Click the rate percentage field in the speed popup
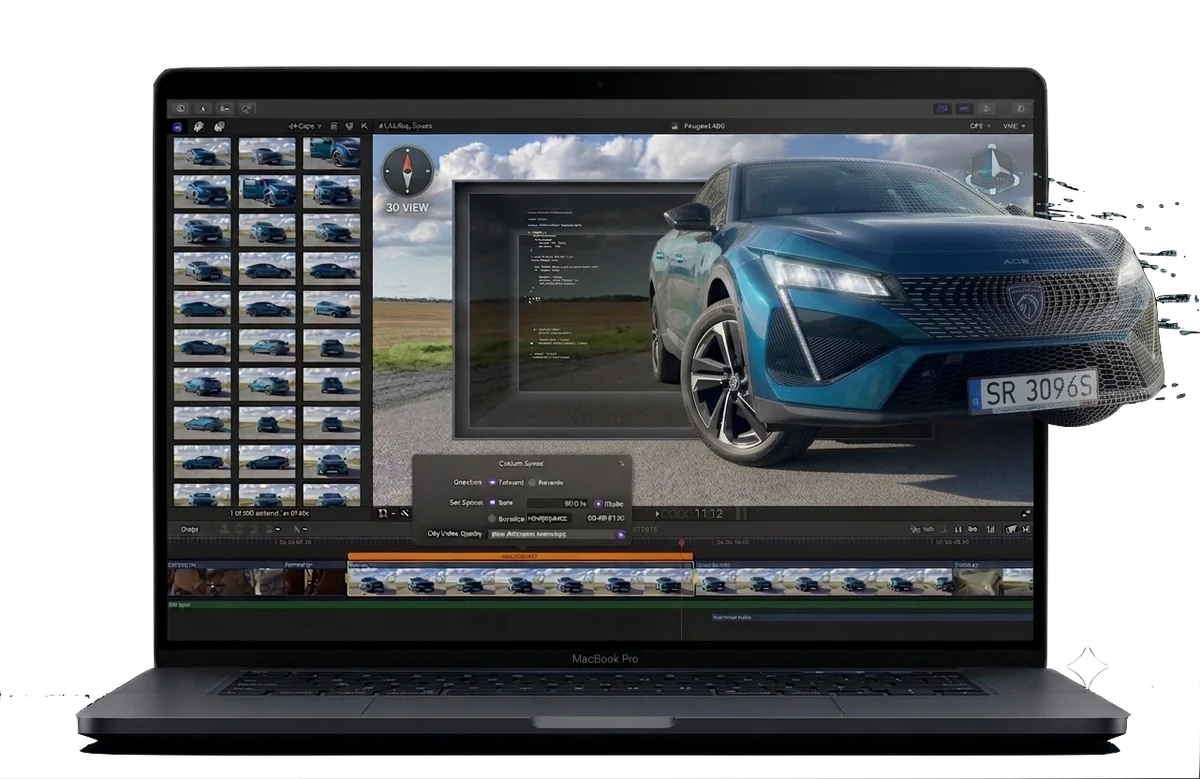Viewport: 1200px width, 779px height. (558, 503)
